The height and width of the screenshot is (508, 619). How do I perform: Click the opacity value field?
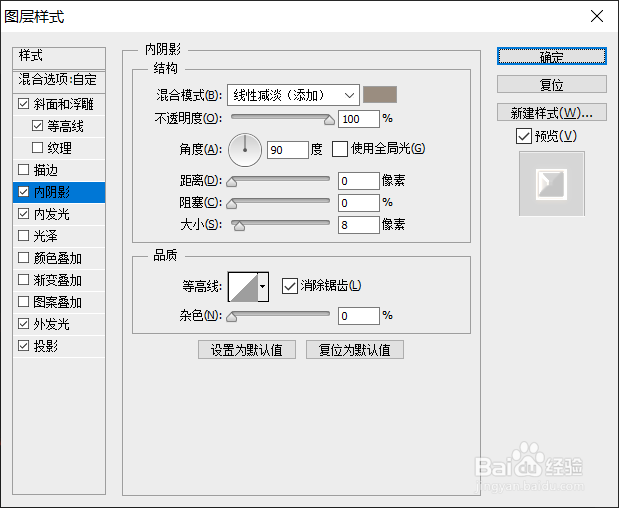point(358,119)
